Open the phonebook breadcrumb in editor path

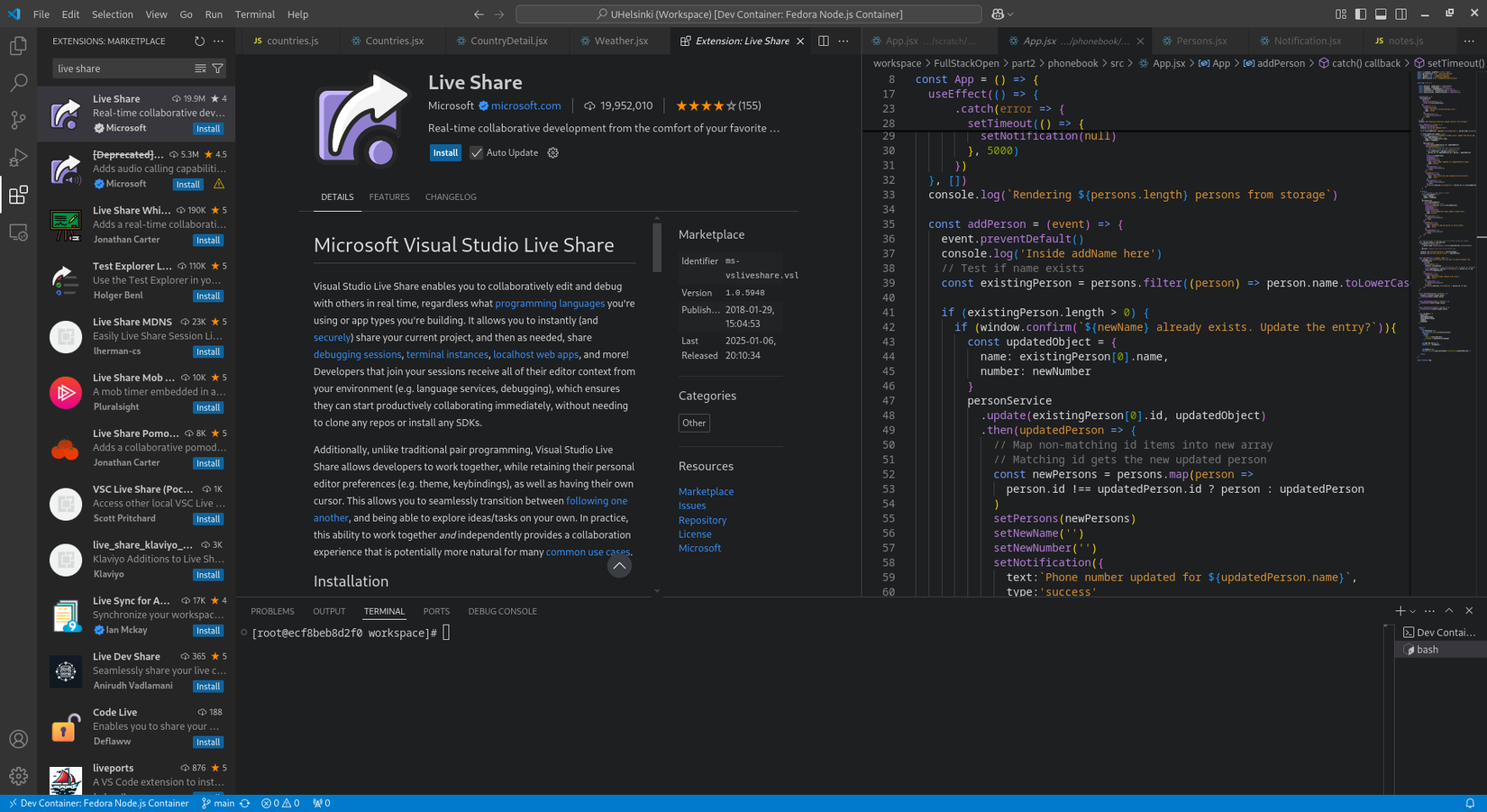1072,63
